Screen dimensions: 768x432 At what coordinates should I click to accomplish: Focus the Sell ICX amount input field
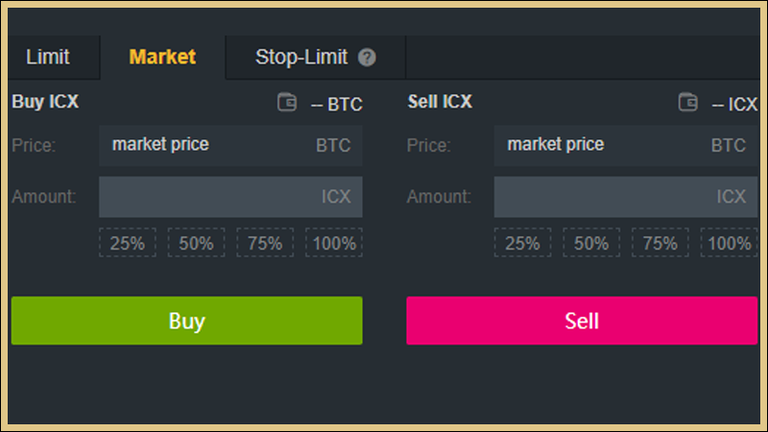pos(626,197)
